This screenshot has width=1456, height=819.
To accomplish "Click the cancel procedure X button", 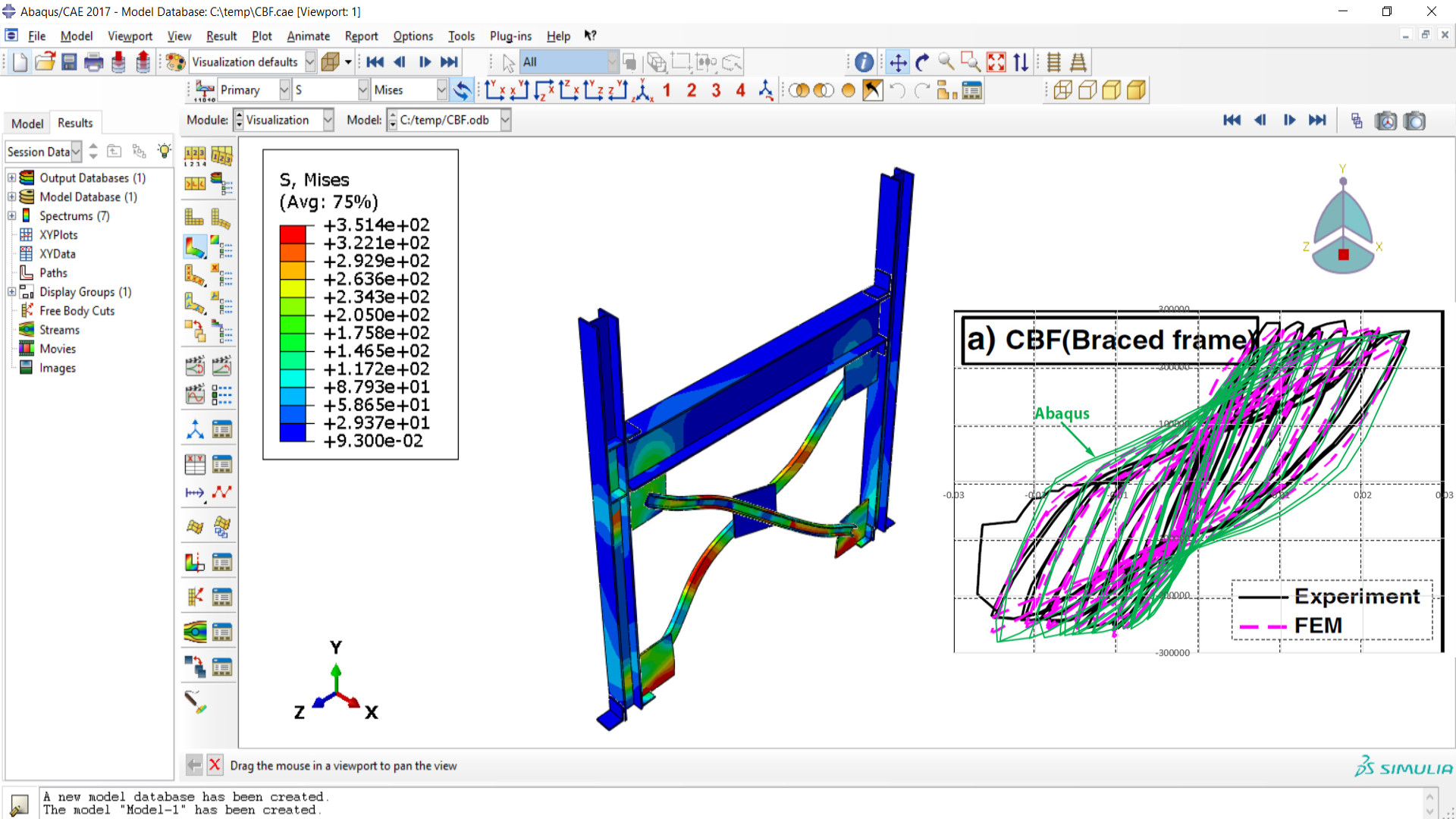I will [x=215, y=764].
